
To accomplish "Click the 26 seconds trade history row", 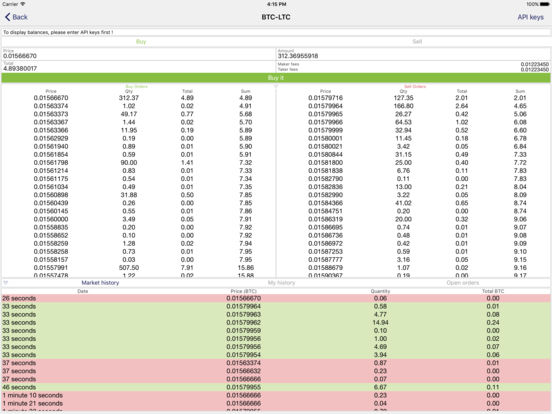I will pos(276,299).
